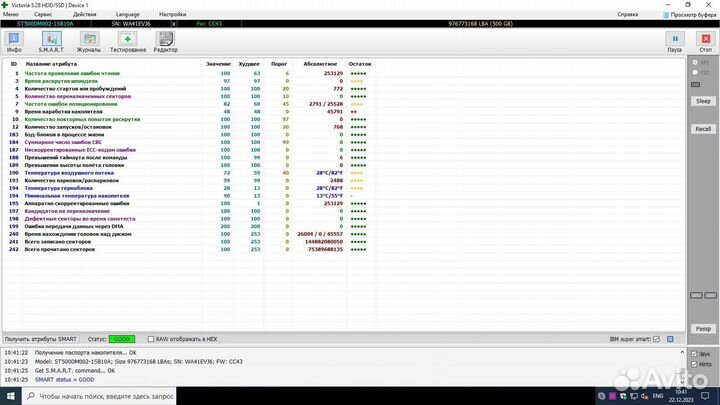The image size is (720, 405).
Task: Open the Меню menu
Action: (x=11, y=15)
